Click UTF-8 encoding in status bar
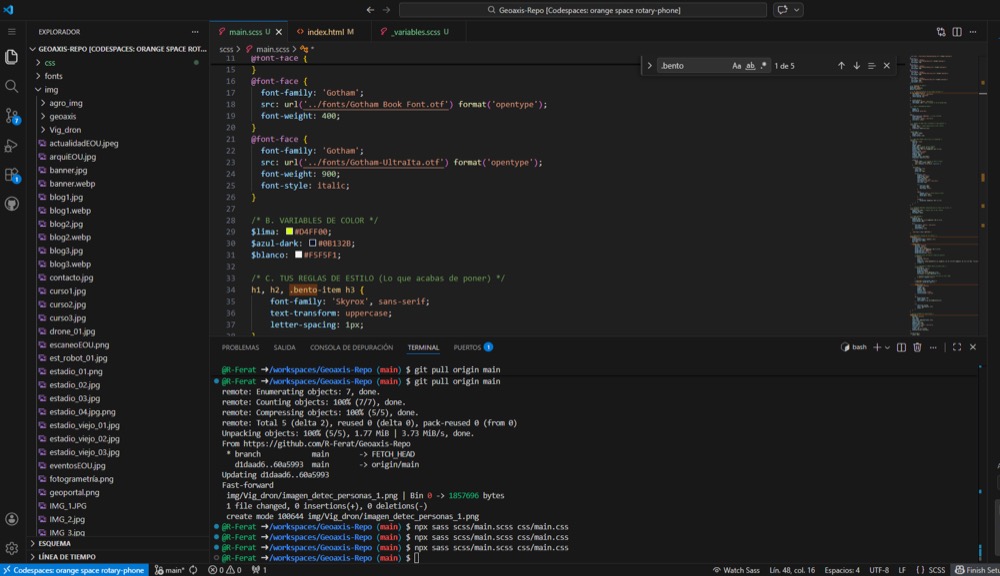 879,570
